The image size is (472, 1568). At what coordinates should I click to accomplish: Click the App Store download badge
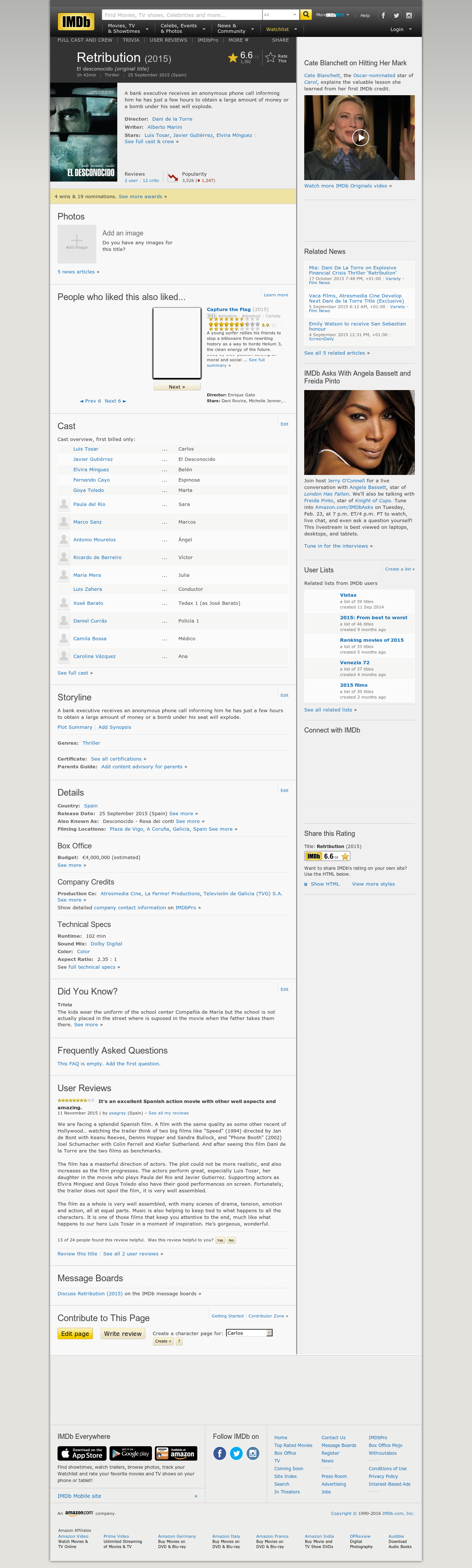click(82, 1454)
